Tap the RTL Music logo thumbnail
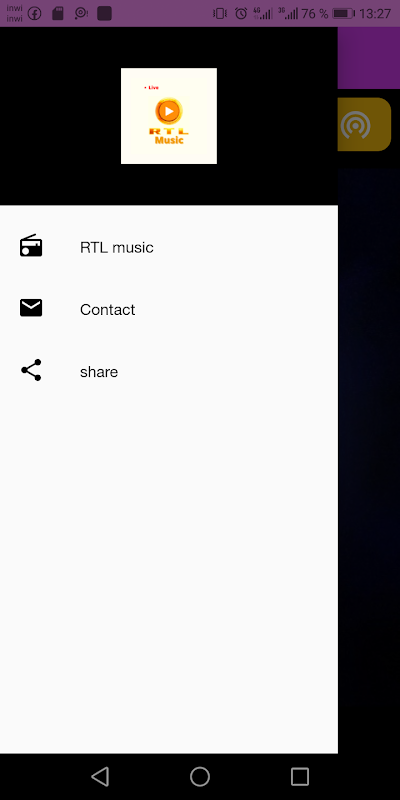The width and height of the screenshot is (400, 800). 169,116
